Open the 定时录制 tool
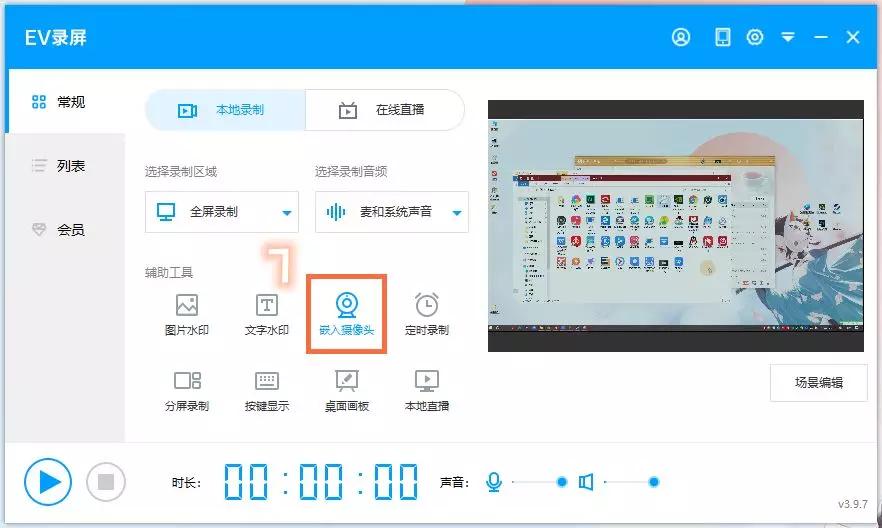The image size is (882, 528). click(x=427, y=315)
